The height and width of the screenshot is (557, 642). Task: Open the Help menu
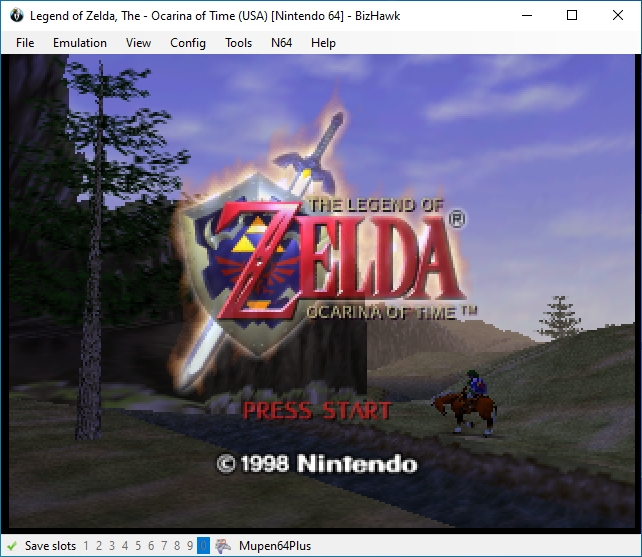[x=323, y=43]
